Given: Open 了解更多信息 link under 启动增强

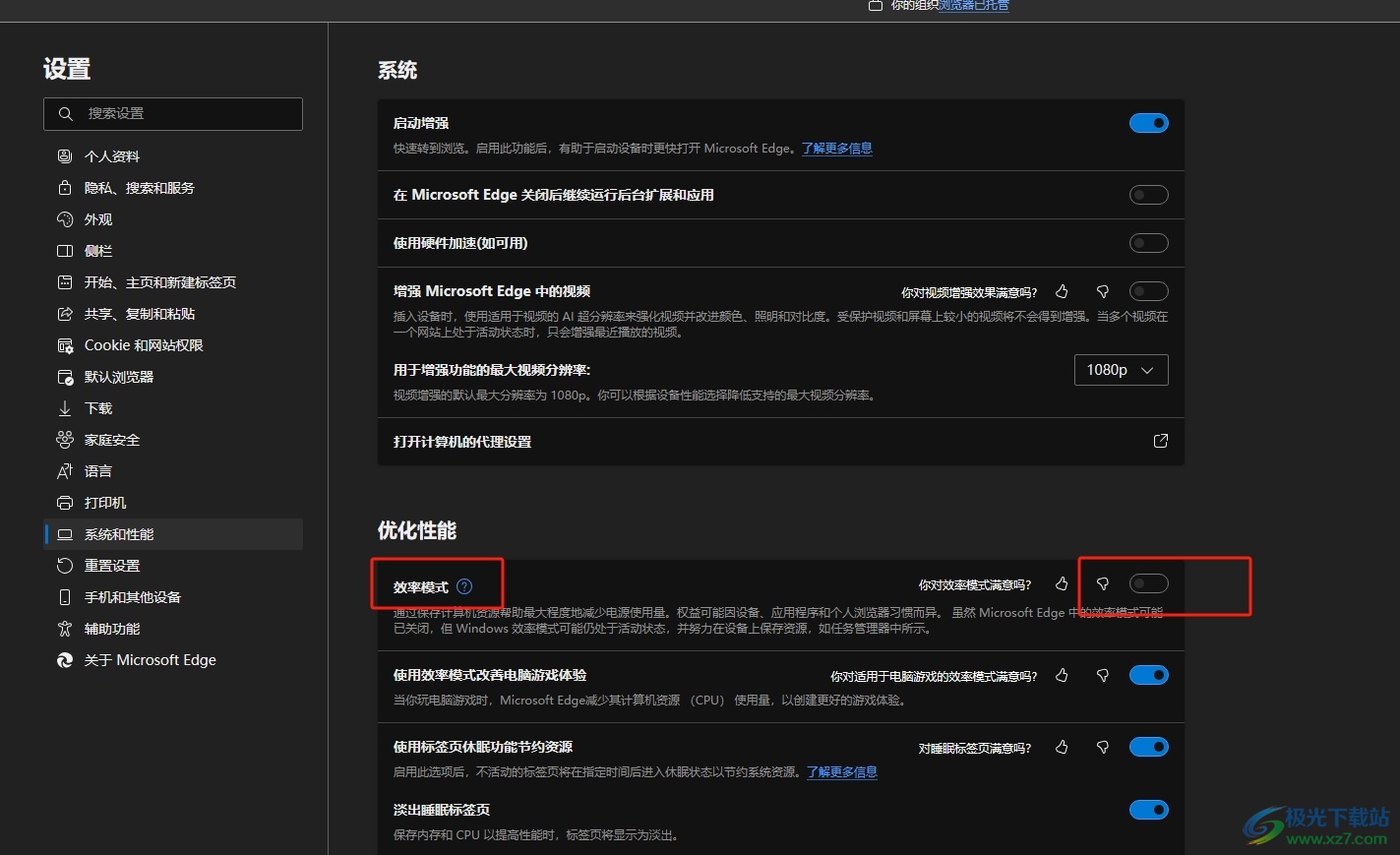Looking at the screenshot, I should pos(836,149).
